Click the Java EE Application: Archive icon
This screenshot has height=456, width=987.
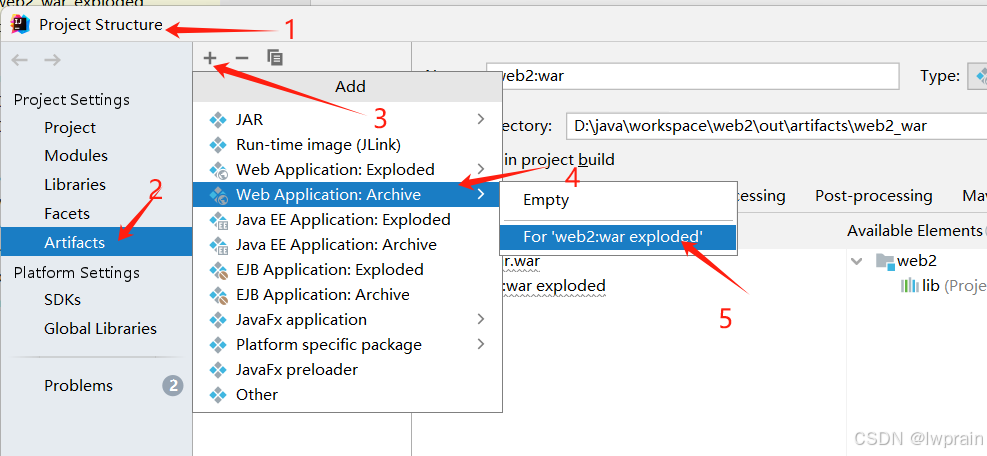(x=218, y=244)
